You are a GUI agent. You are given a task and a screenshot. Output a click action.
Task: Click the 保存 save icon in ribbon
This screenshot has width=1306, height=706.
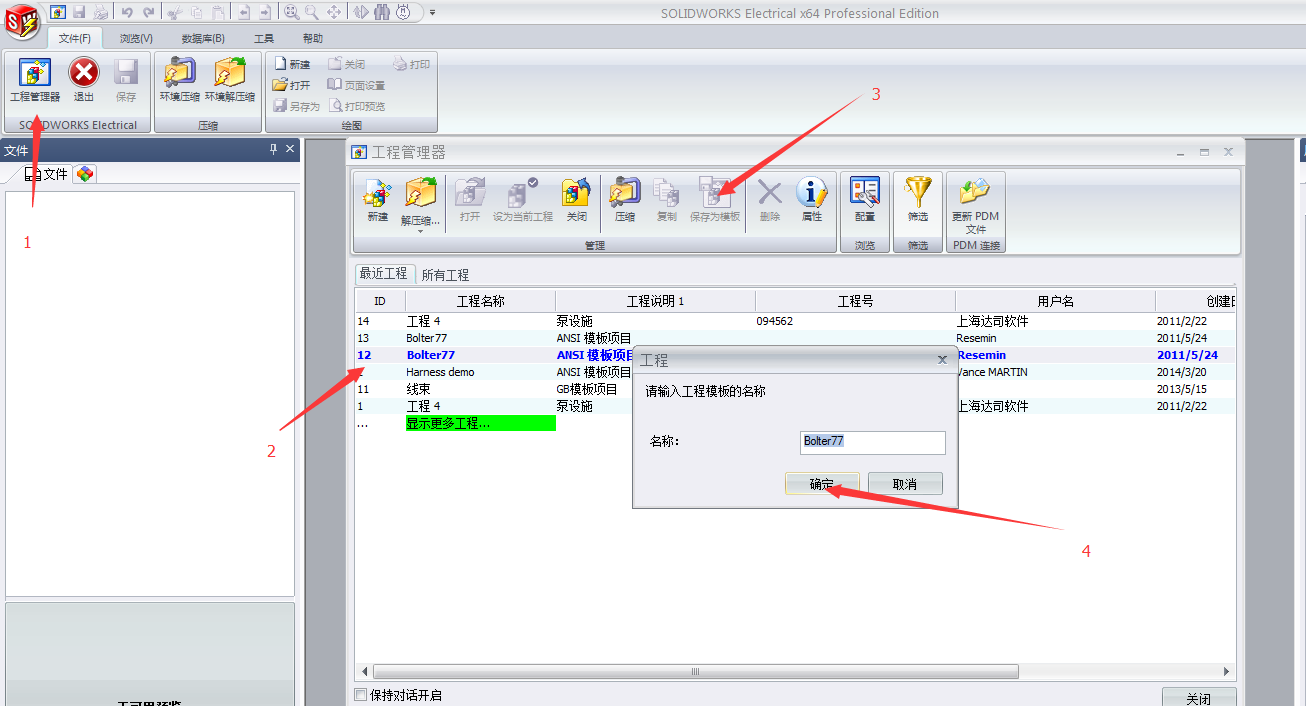pos(126,81)
